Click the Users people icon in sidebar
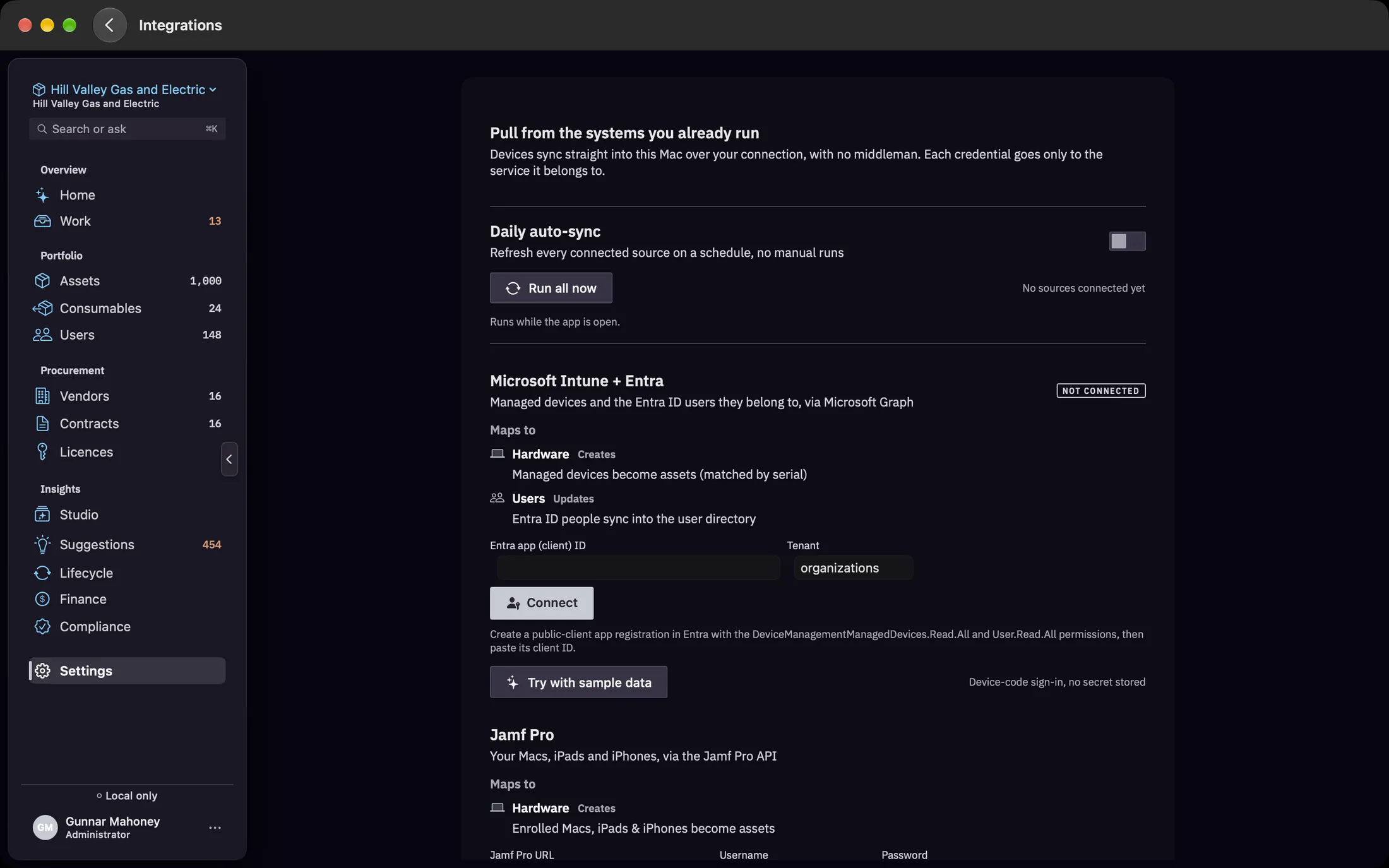The image size is (1389, 868). click(42, 335)
